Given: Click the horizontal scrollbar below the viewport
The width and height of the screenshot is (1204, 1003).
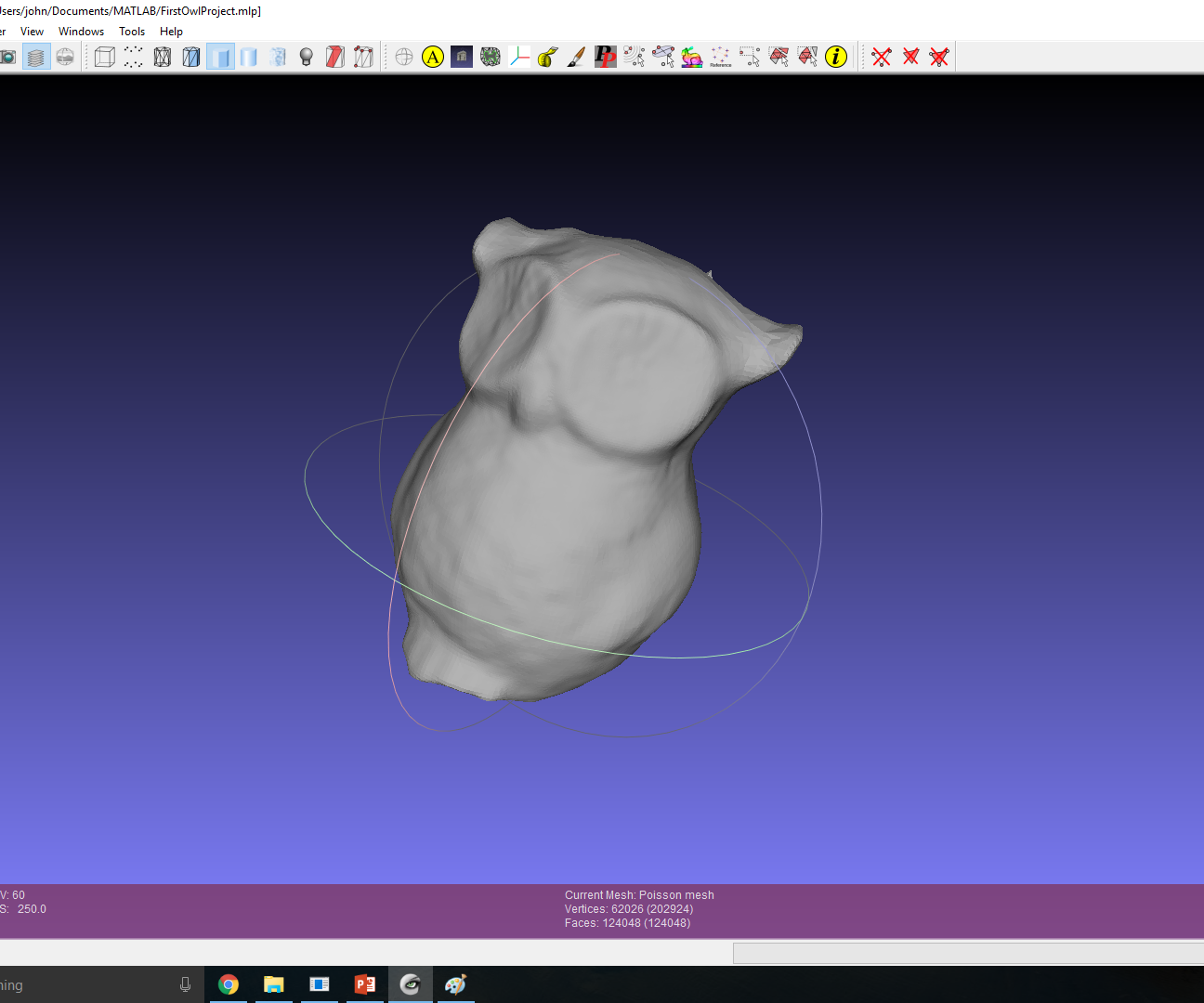Looking at the screenshot, I should tap(966, 953).
